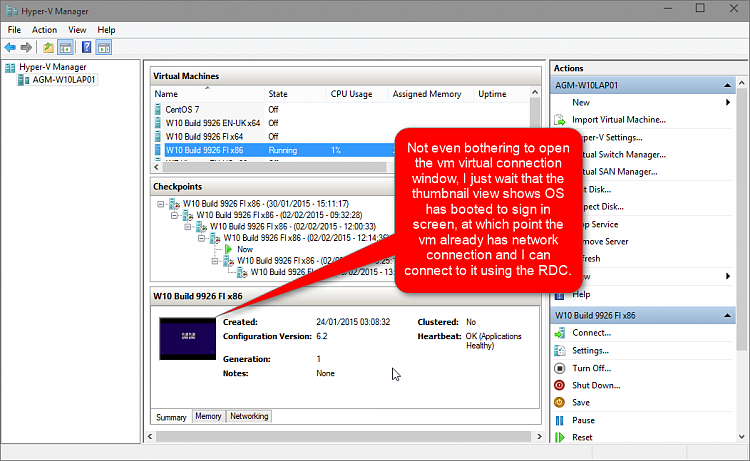Click the Connect icon in Actions
The width and height of the screenshot is (750, 461).
coord(560,333)
